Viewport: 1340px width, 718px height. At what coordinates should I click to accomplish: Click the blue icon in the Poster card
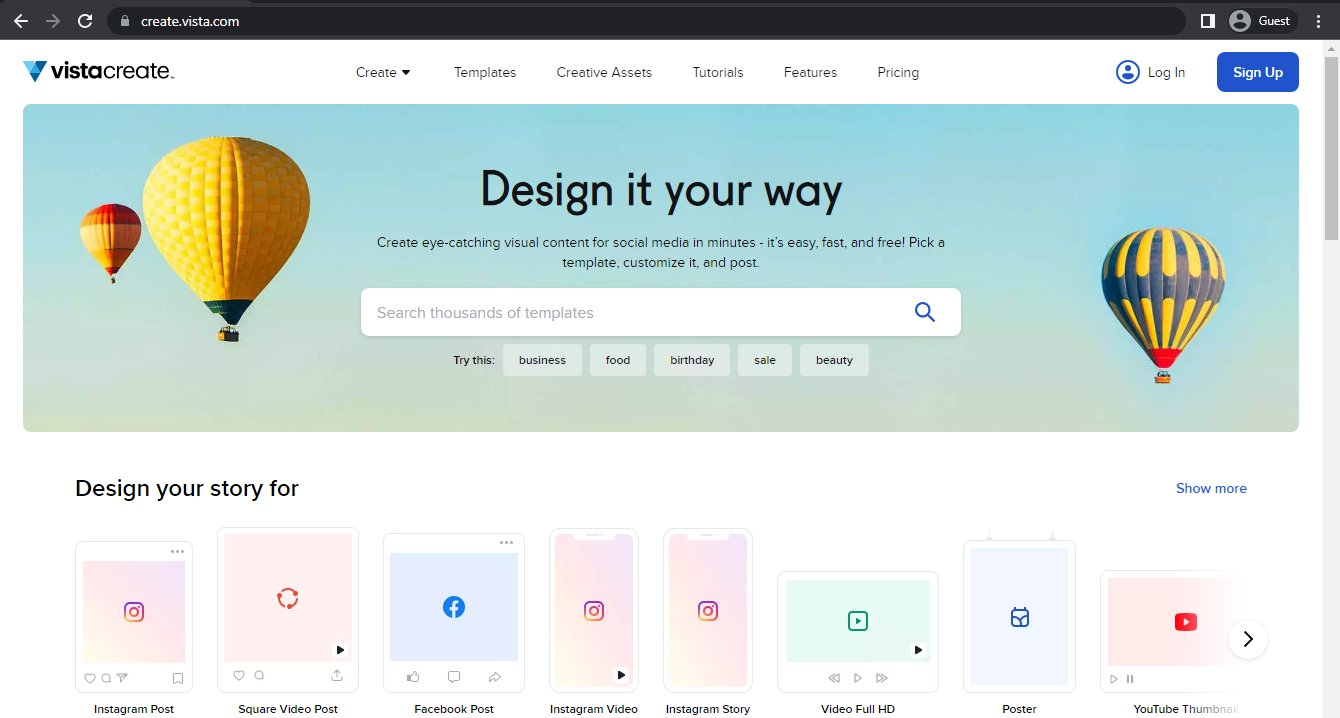(1019, 617)
